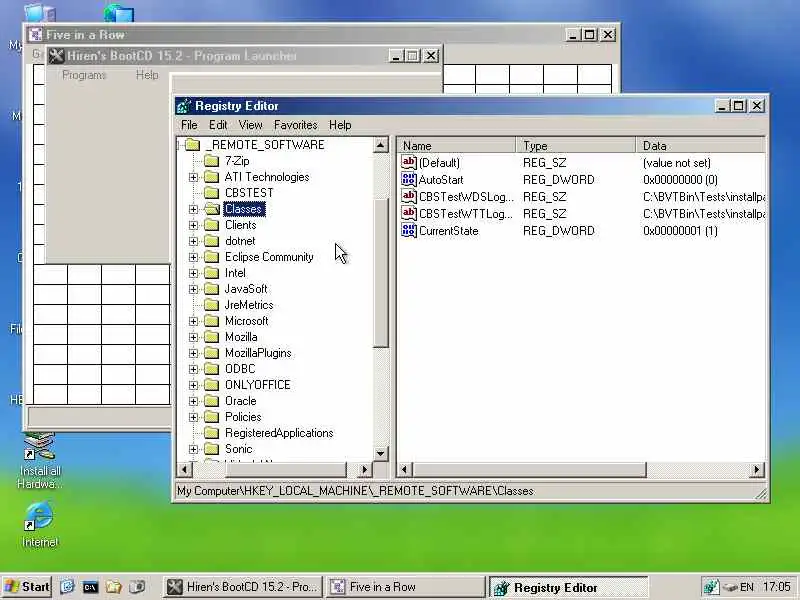Click the EN language indicator in tray

tap(747, 587)
